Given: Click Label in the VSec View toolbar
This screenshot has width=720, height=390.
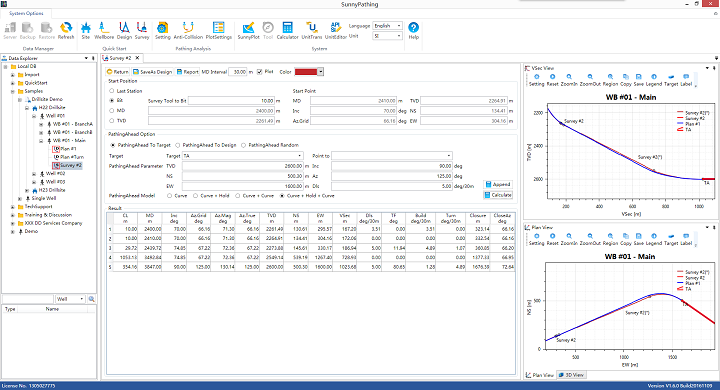Looking at the screenshot, I should (x=686, y=80).
